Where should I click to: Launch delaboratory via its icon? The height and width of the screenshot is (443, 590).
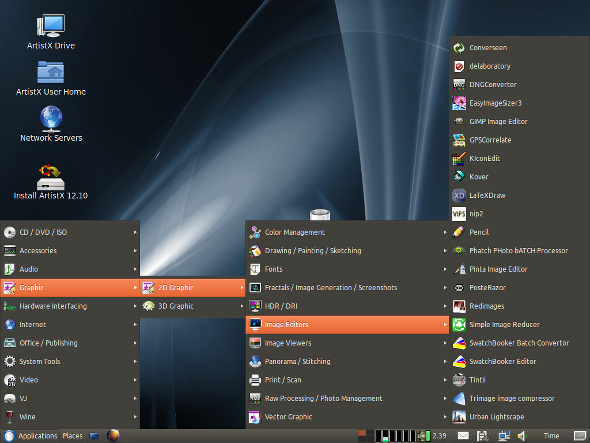[x=459, y=66]
